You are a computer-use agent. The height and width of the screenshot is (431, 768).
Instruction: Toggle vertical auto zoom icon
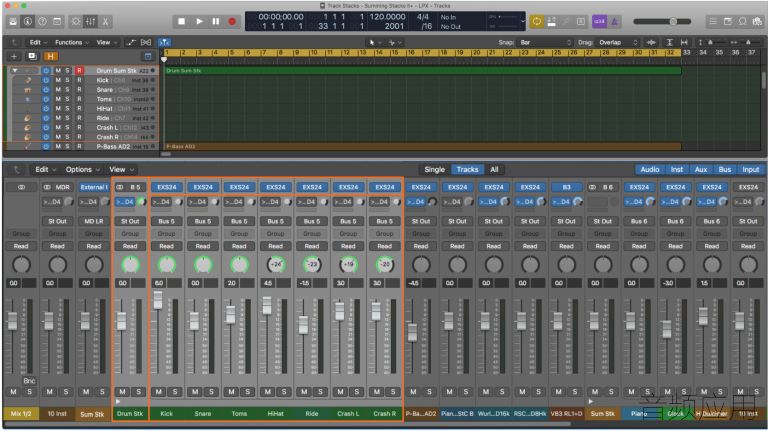point(669,43)
